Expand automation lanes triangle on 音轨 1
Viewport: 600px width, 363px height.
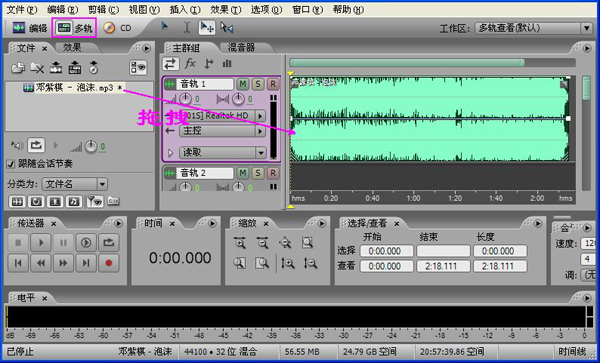click(x=171, y=153)
